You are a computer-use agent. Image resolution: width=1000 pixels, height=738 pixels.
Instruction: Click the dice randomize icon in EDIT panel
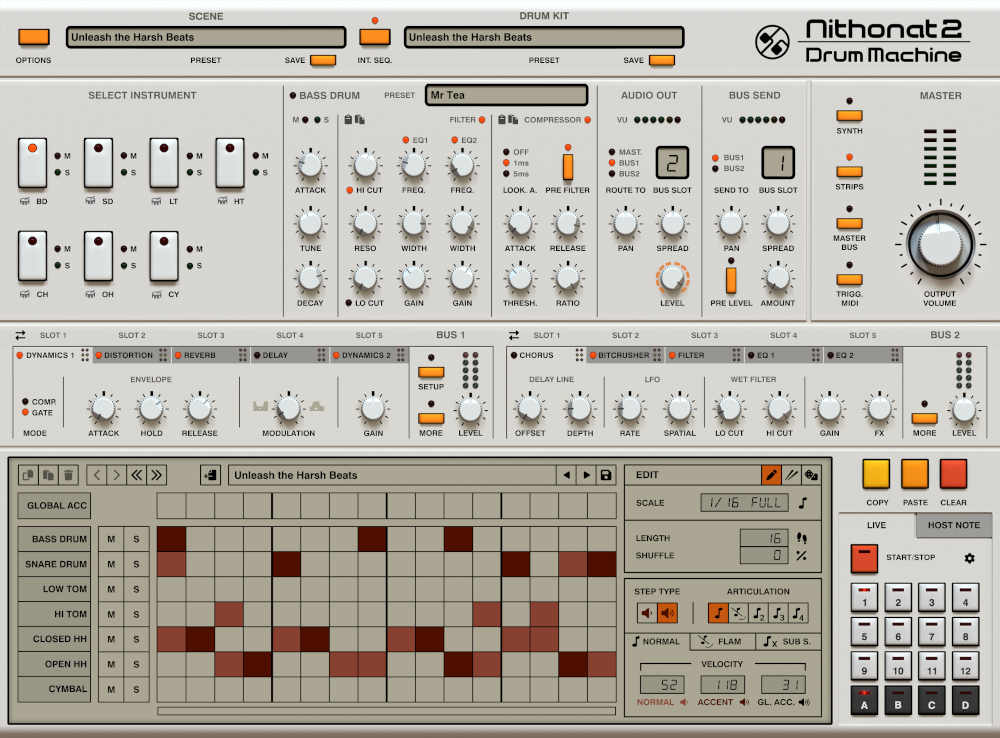coord(812,474)
